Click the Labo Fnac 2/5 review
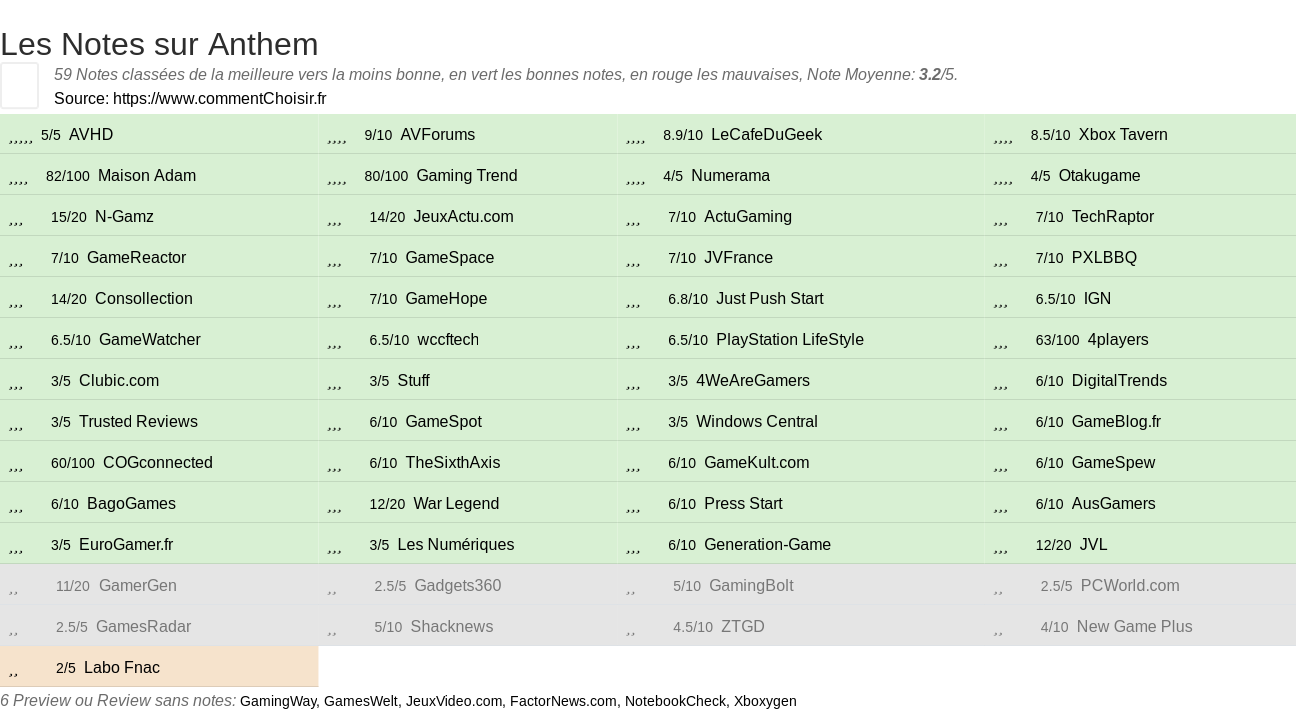The width and height of the screenshot is (1296, 712). click(x=121, y=668)
